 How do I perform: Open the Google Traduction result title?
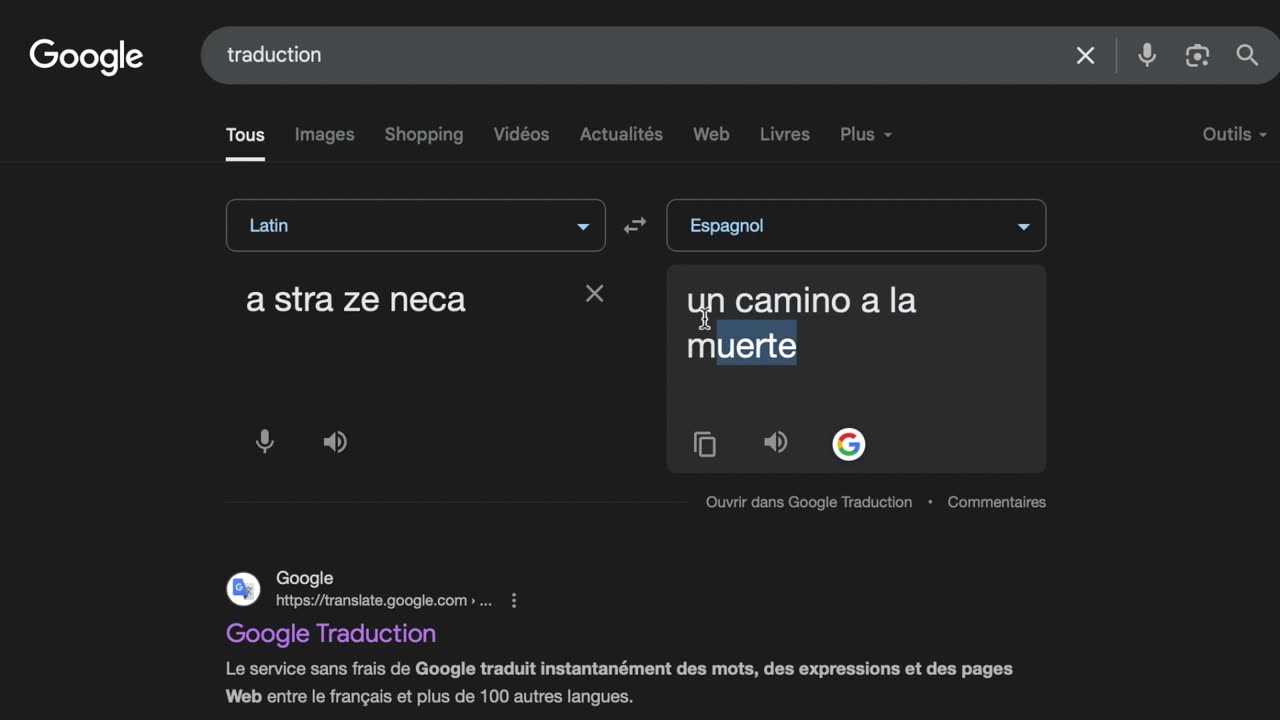point(331,633)
